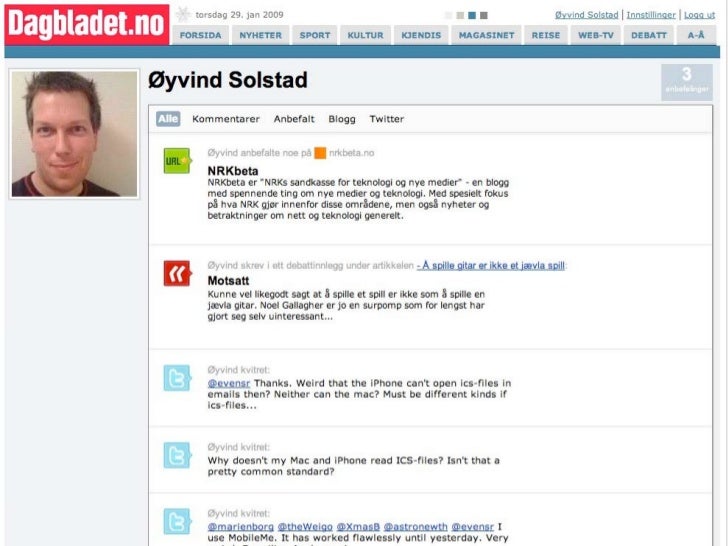Open the REISE section
This screenshot has height=546, width=728.
coord(546,35)
